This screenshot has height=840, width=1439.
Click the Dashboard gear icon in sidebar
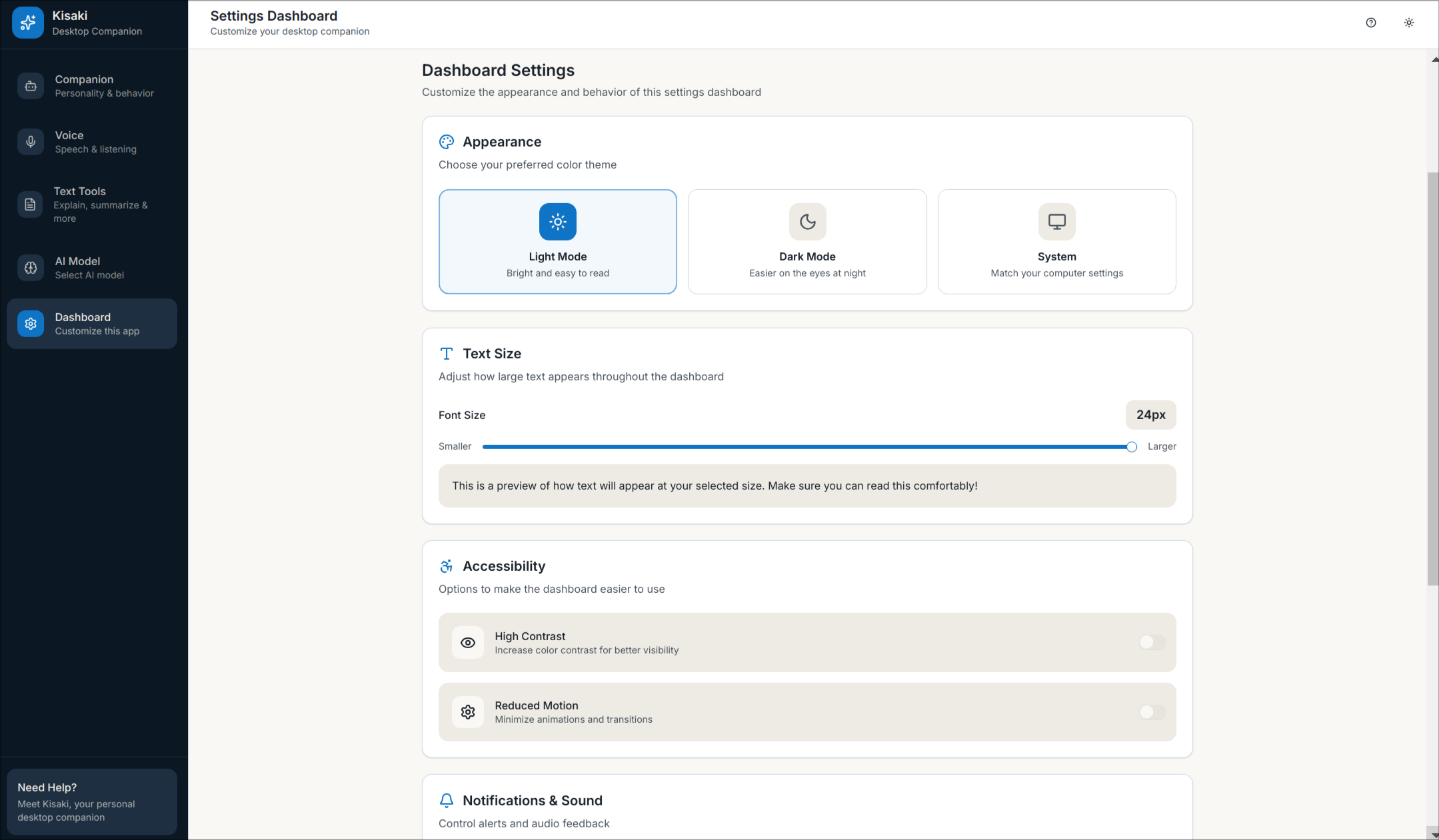click(31, 324)
